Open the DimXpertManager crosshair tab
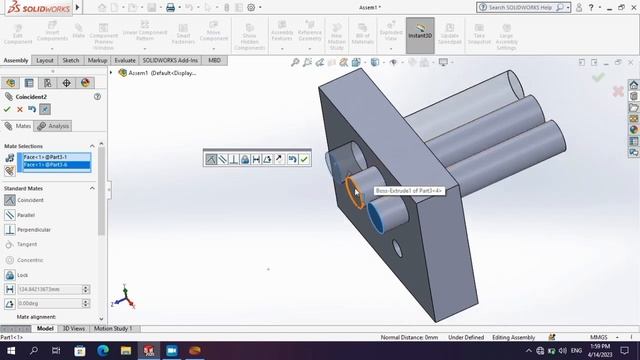The width and height of the screenshot is (640, 360). [x=66, y=83]
